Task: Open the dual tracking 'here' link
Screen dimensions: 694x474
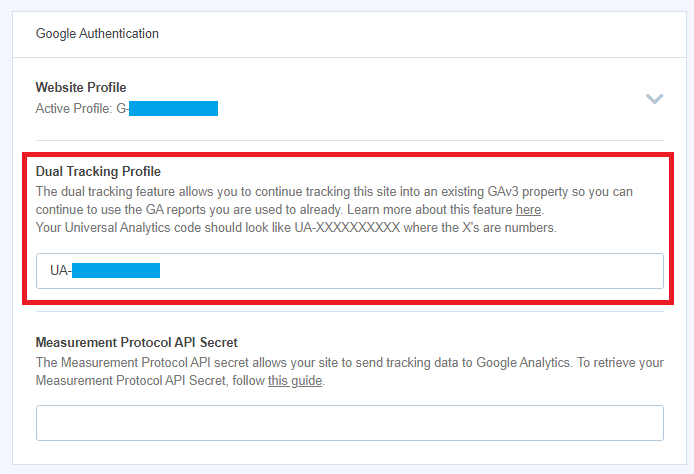Action: [528, 209]
